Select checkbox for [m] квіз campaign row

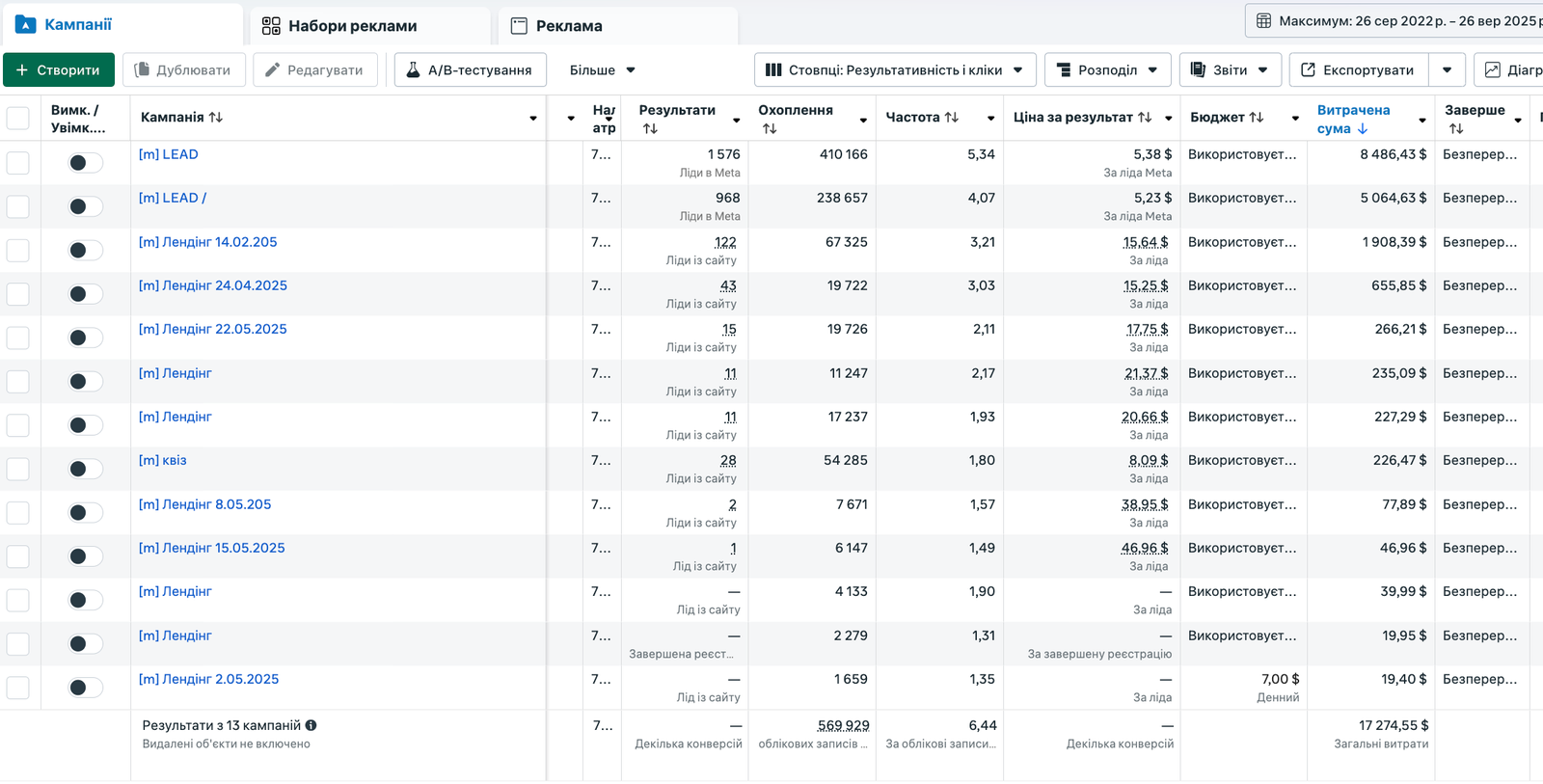(18, 470)
